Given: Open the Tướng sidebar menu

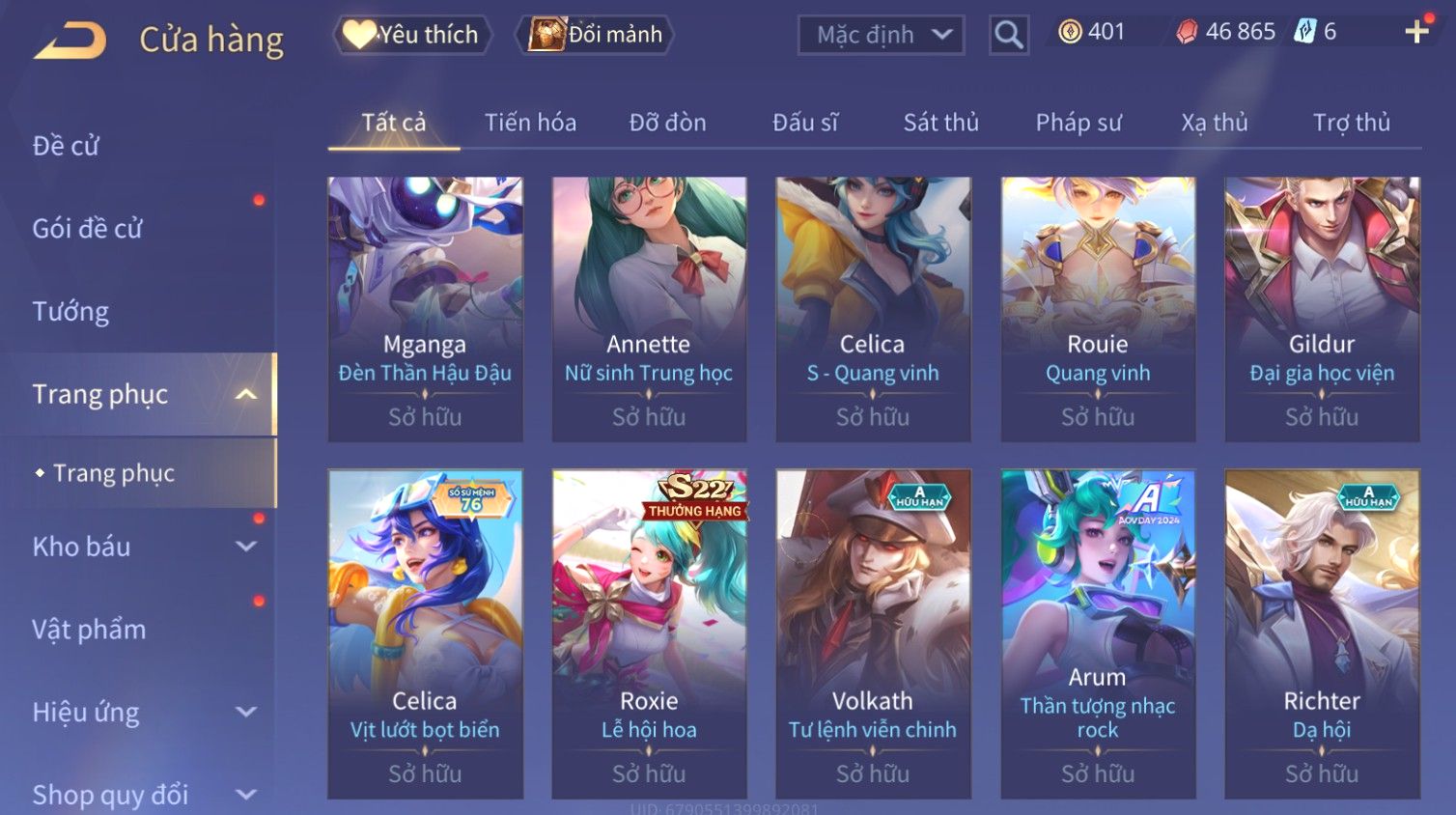Looking at the screenshot, I should pos(70,312).
